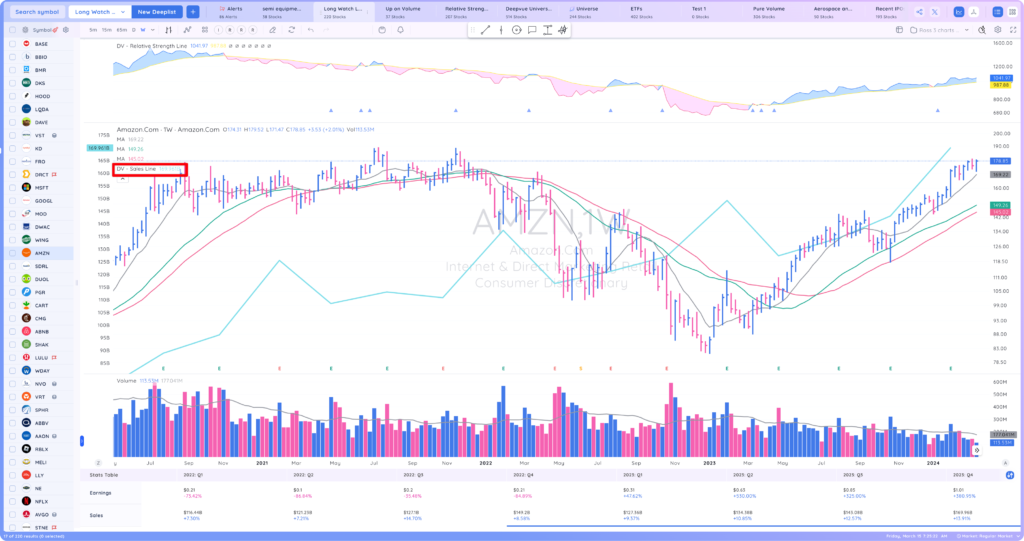Screen dimensions: 1024x541
Task: Select the trend line drawing tool
Action: coord(485,30)
